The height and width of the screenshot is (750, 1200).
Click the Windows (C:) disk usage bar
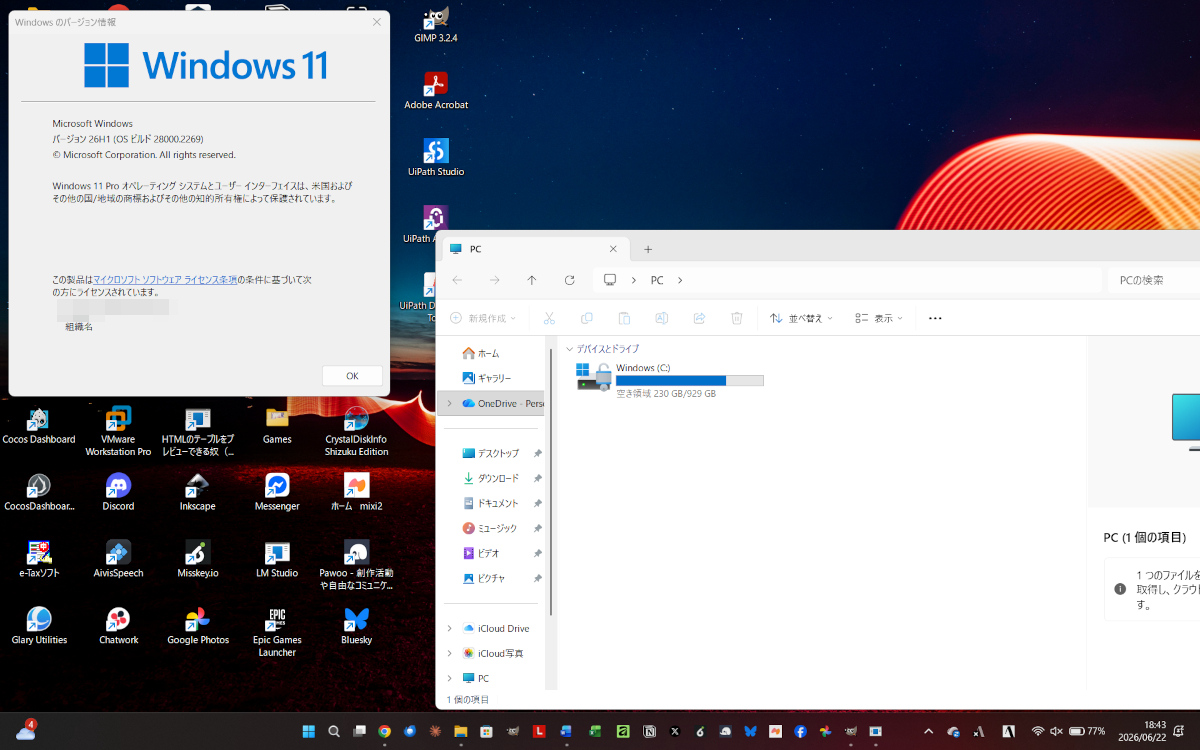point(690,381)
